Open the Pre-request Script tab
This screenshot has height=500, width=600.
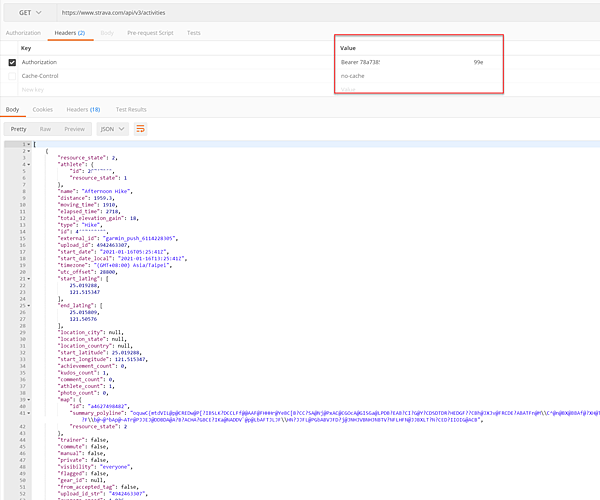click(150, 33)
